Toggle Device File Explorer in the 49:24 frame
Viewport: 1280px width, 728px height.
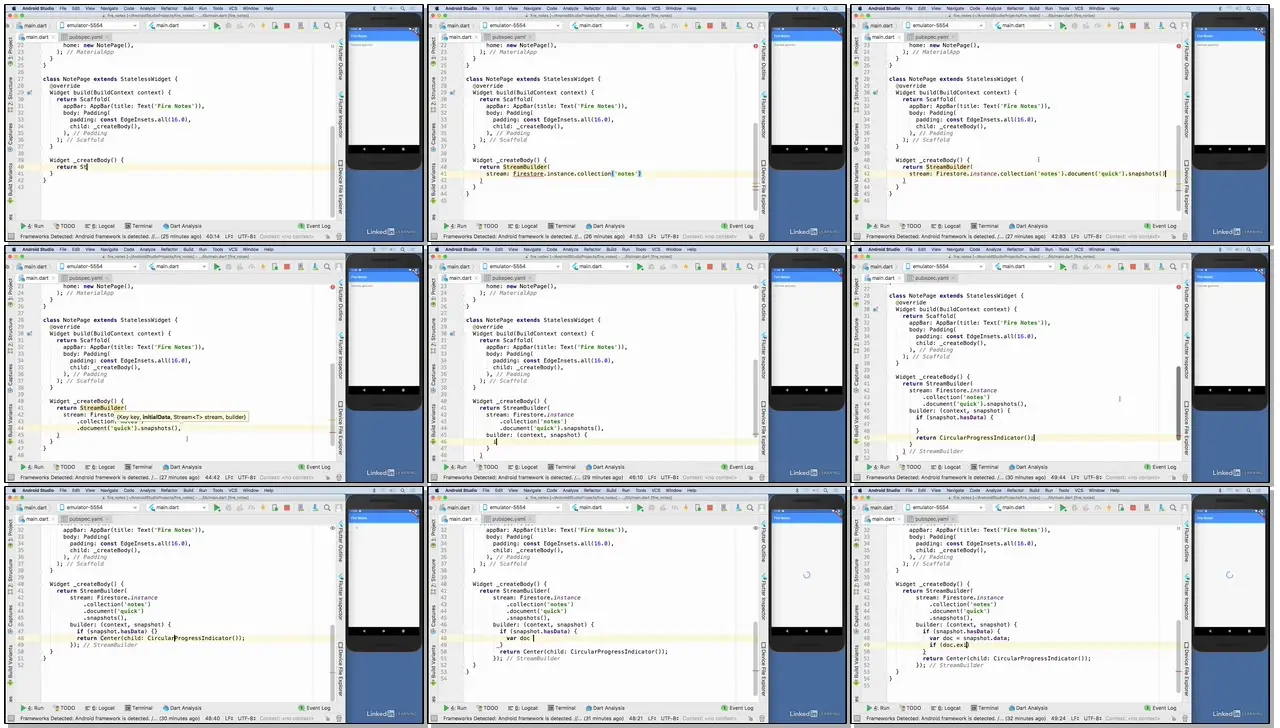pyautogui.click(x=1185, y=668)
